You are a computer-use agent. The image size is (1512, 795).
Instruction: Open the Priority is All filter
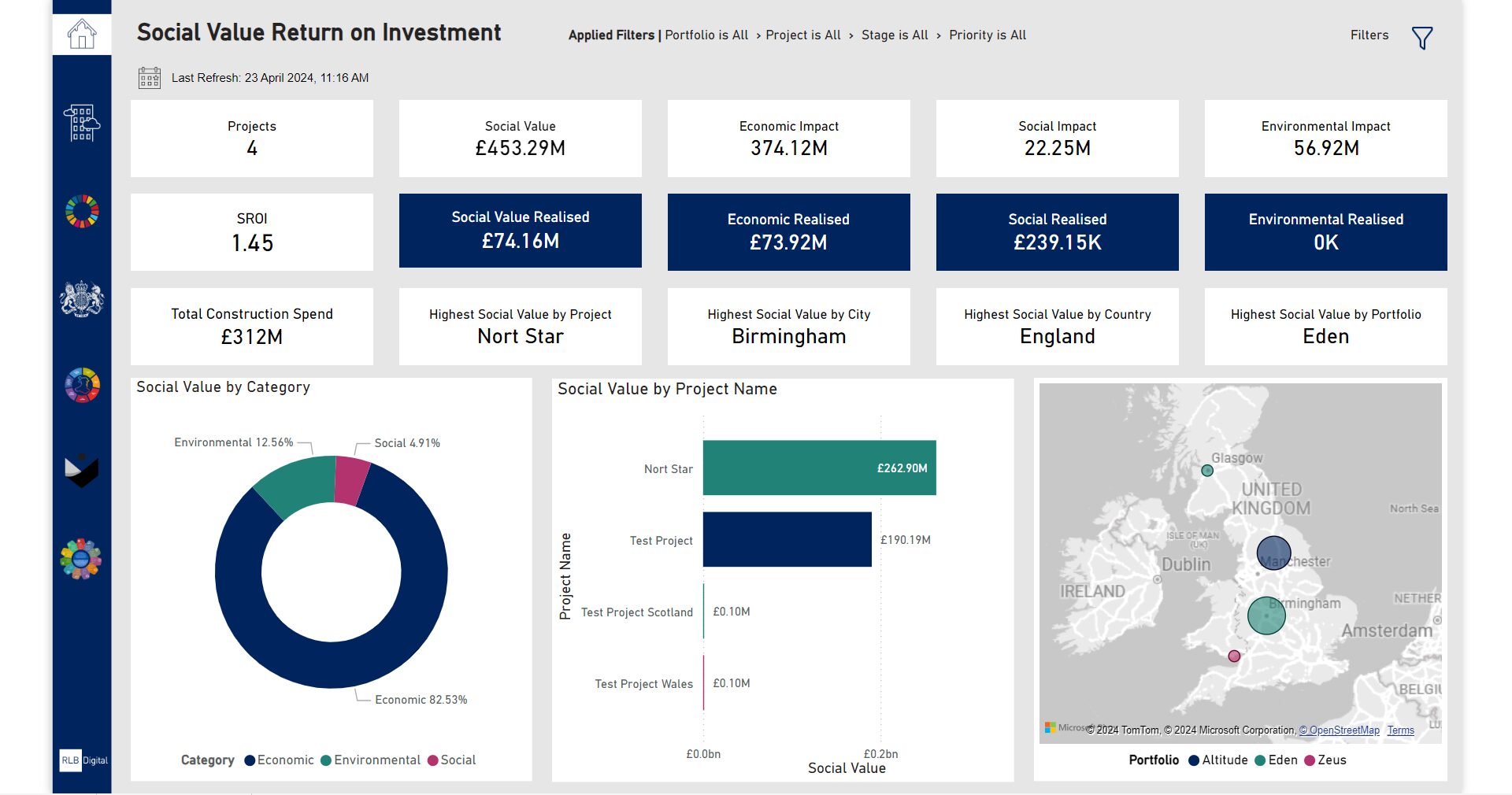click(987, 35)
